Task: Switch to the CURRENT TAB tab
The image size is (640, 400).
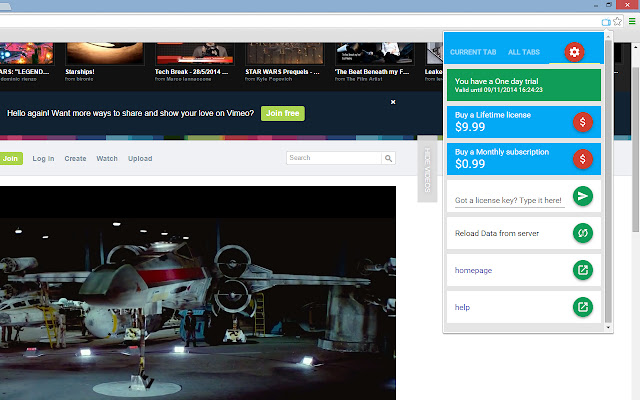Action: [472, 52]
